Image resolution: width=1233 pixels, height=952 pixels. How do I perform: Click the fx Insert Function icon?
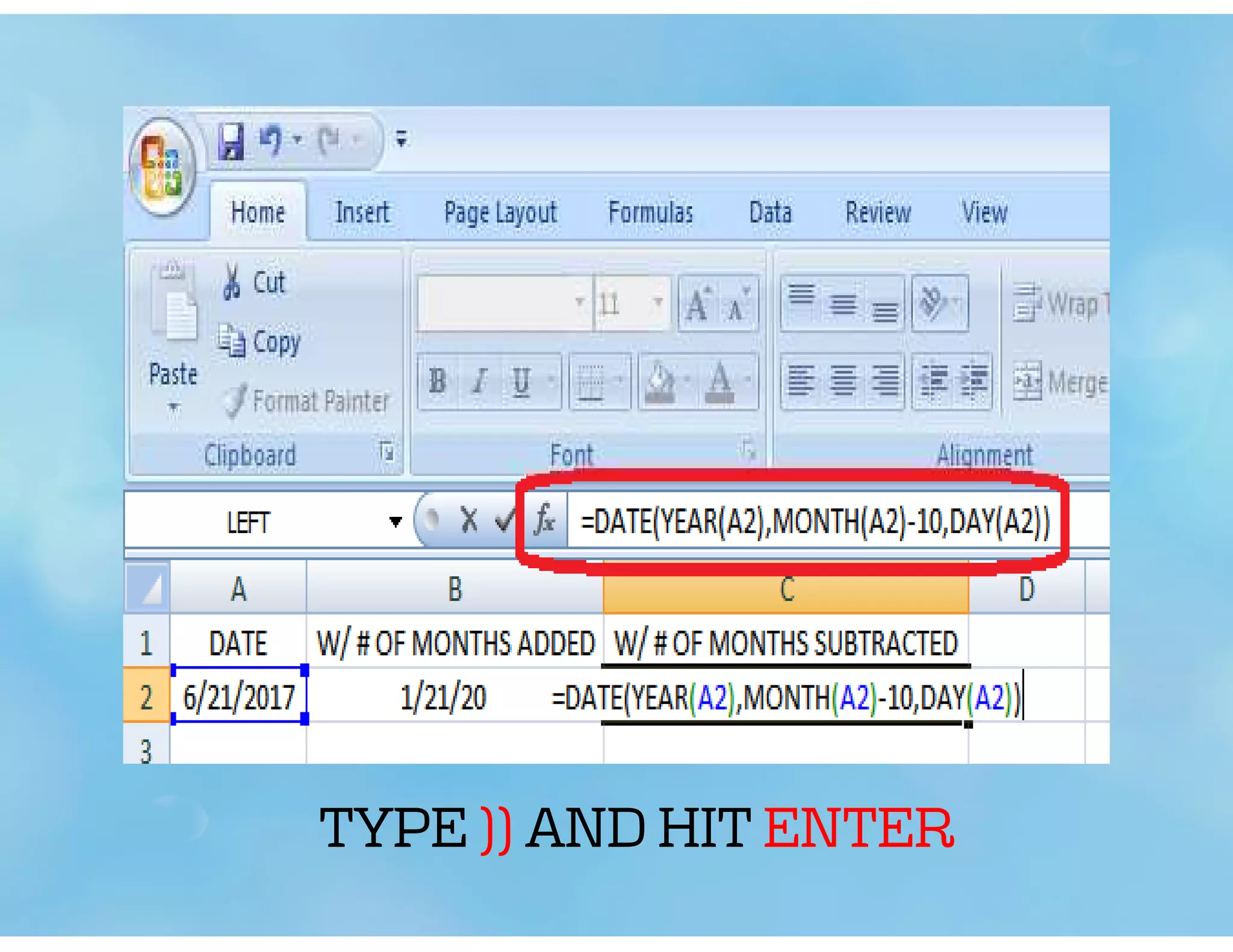545,520
